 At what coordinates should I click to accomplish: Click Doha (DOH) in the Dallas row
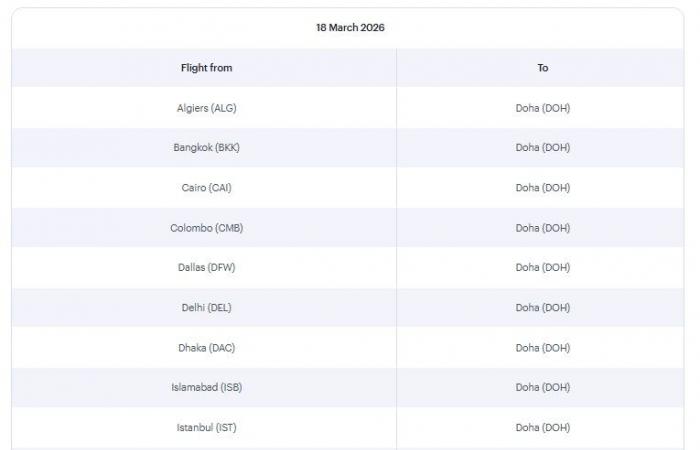(543, 268)
